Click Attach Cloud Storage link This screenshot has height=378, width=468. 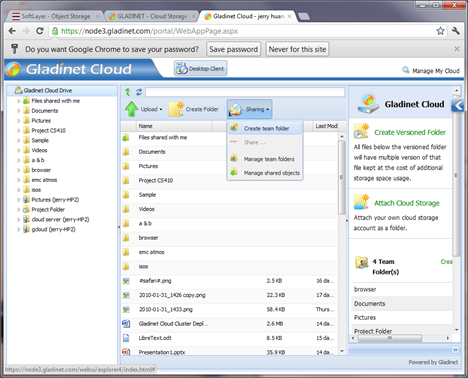tap(407, 203)
